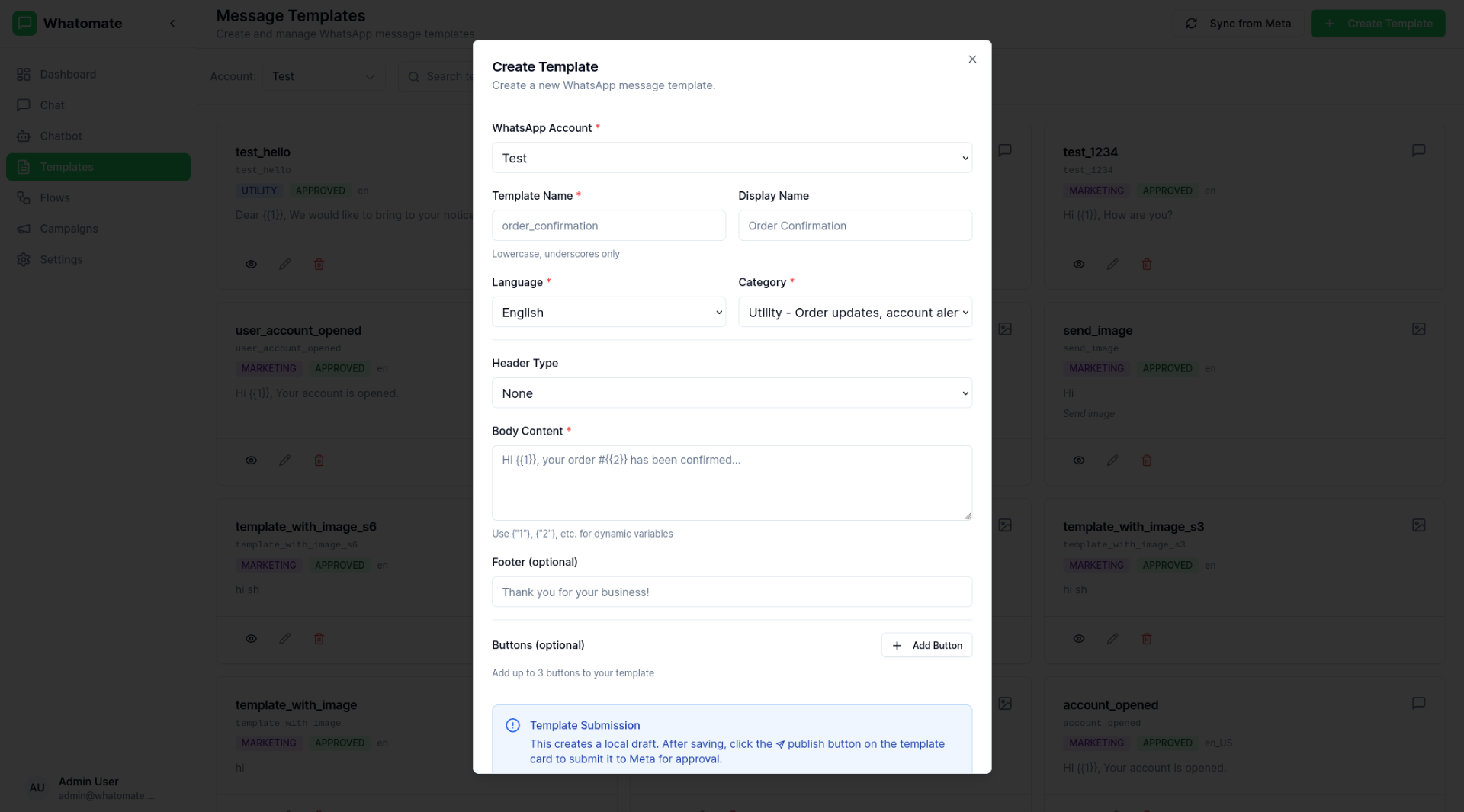Image resolution: width=1464 pixels, height=812 pixels.
Task: Open the Header Type dropdown
Action: pyautogui.click(x=731, y=393)
